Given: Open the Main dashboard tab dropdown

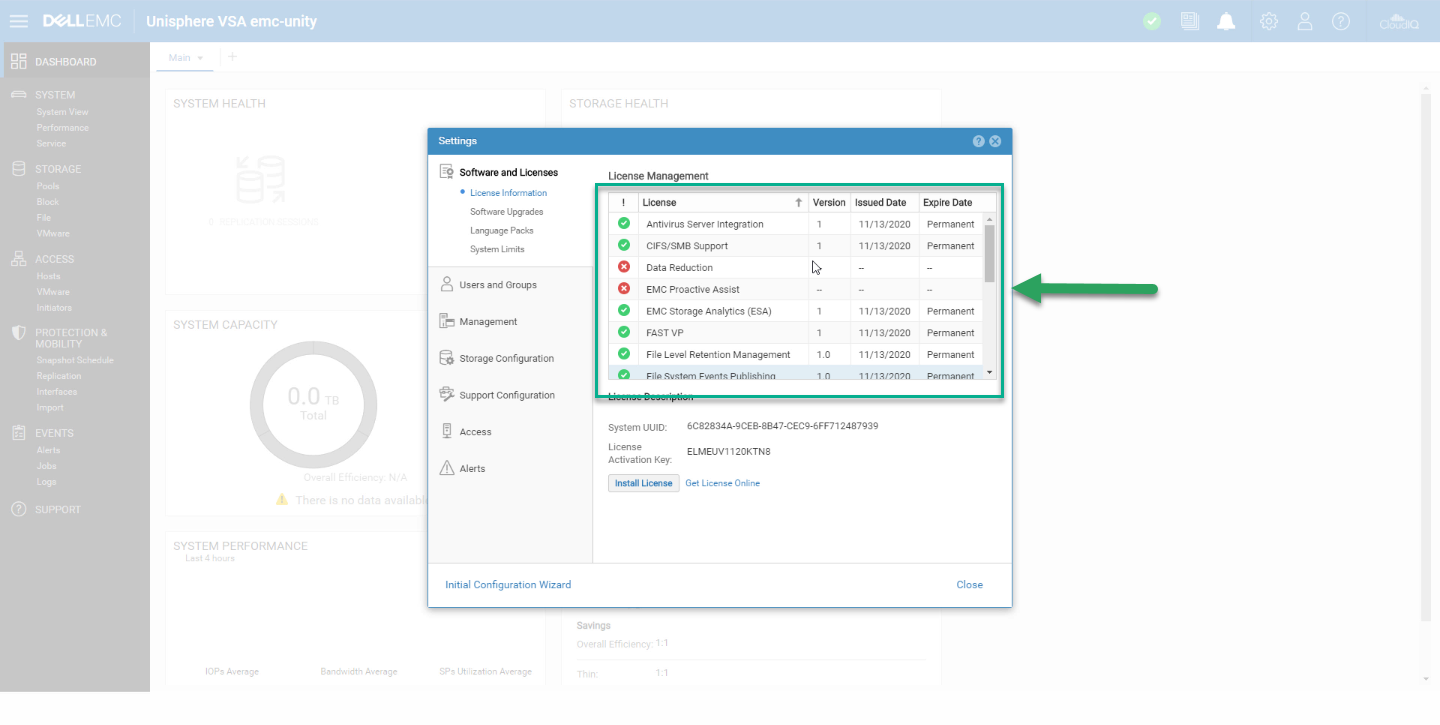Looking at the screenshot, I should [200, 58].
